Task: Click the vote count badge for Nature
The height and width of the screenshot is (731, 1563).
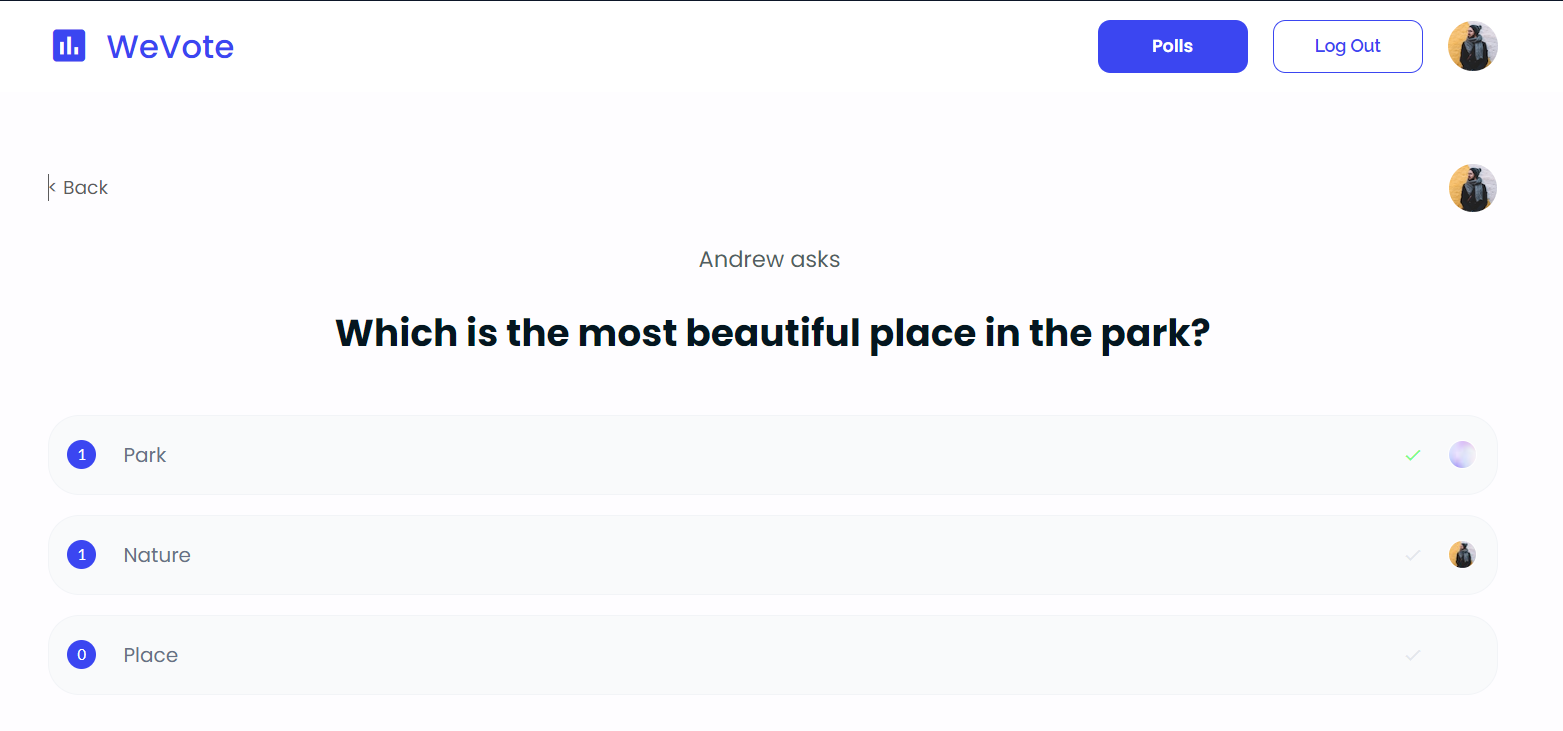Action: pos(81,555)
